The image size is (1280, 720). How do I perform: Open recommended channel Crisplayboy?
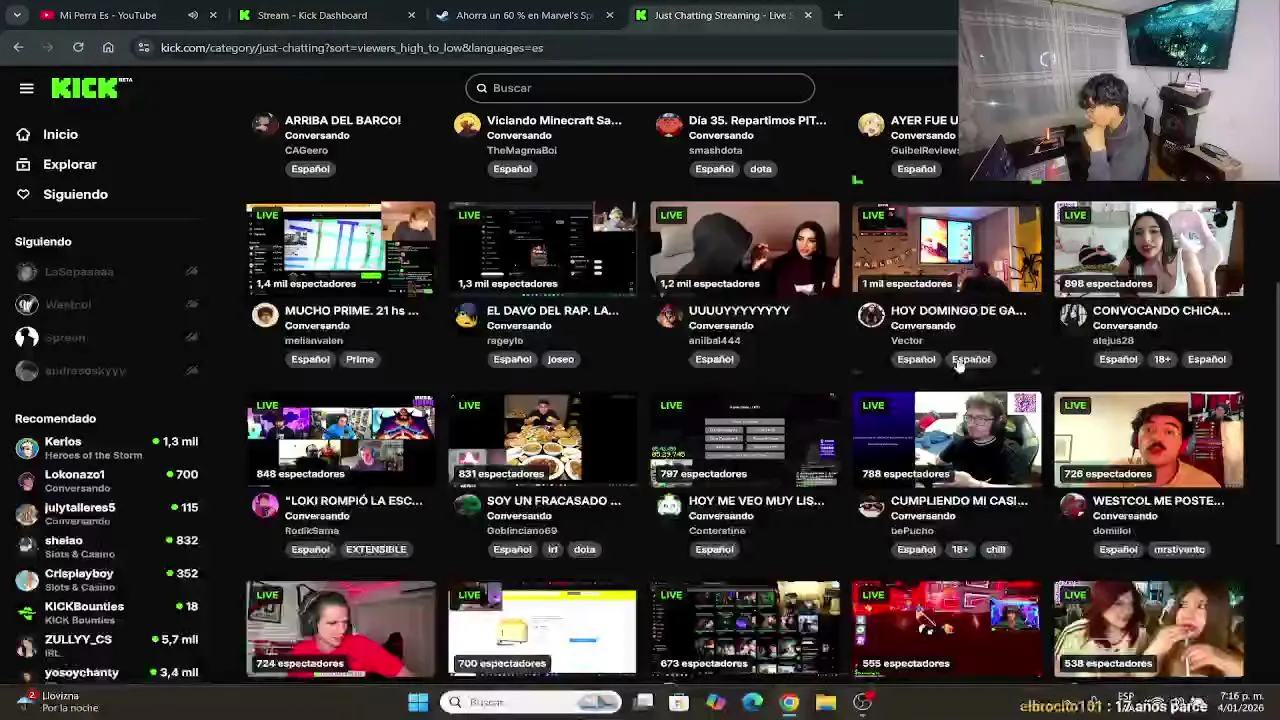coord(105,579)
